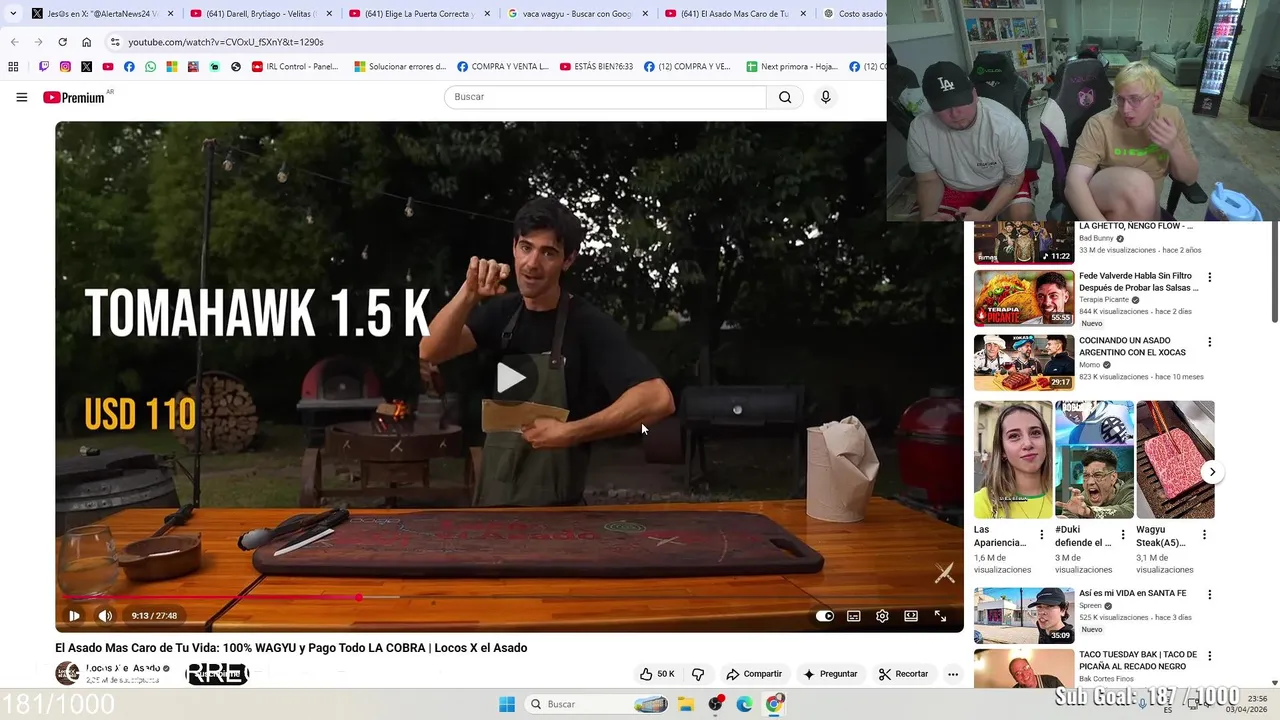
Task: Click the Recortar clip button
Action: click(x=903, y=674)
